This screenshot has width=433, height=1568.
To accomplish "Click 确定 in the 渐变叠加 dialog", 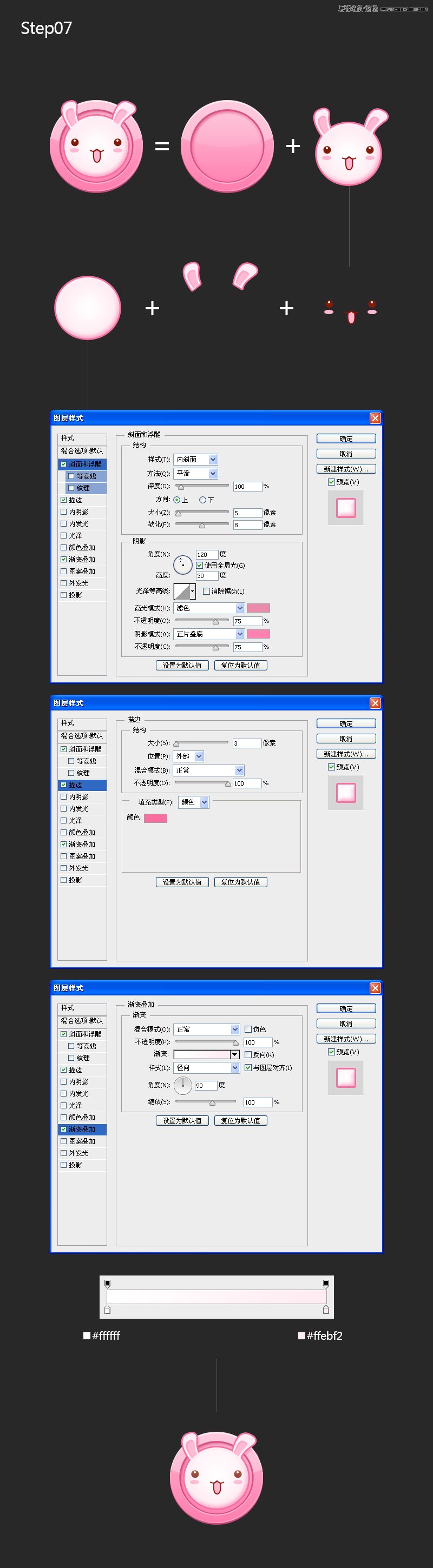I will pyautogui.click(x=346, y=1008).
